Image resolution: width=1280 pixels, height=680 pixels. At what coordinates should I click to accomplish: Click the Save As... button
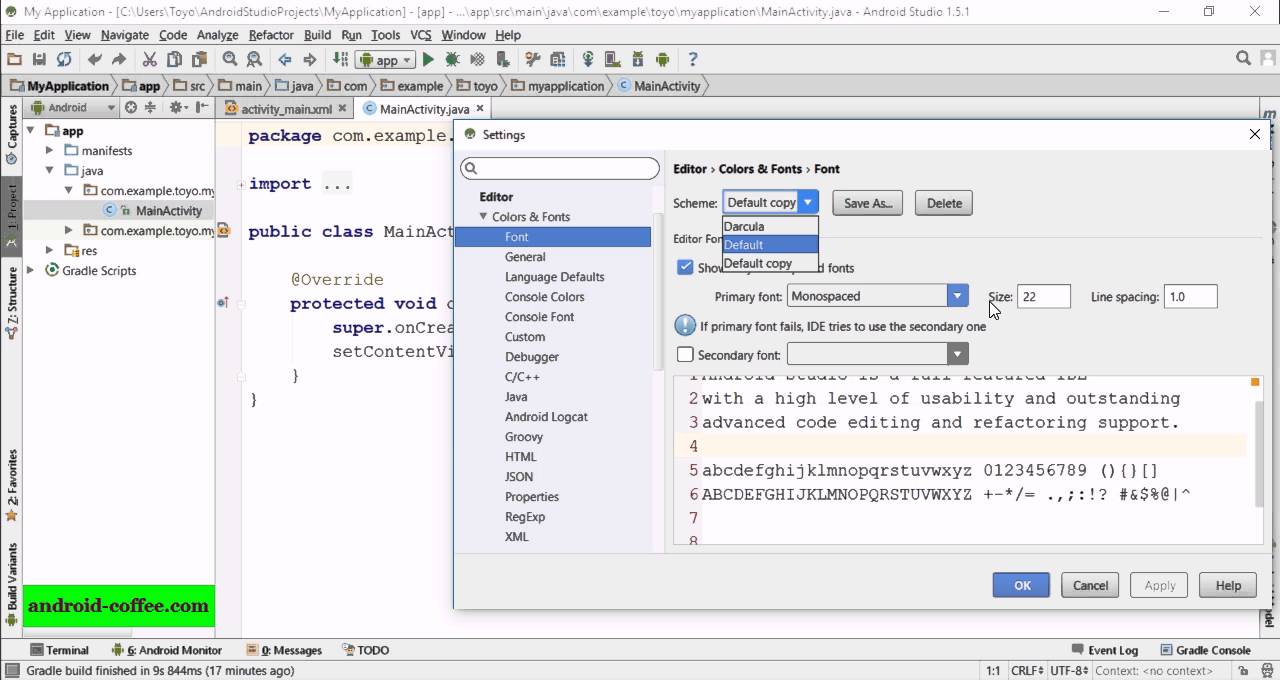pyautogui.click(x=868, y=203)
